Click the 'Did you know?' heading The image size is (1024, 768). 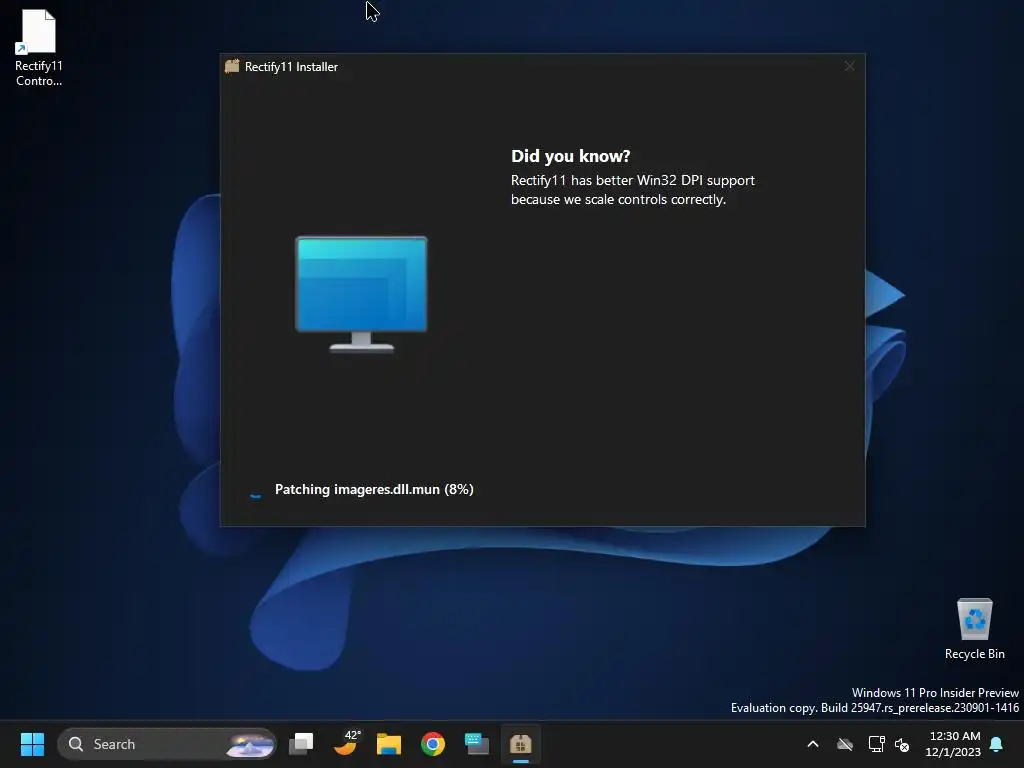[x=570, y=156]
